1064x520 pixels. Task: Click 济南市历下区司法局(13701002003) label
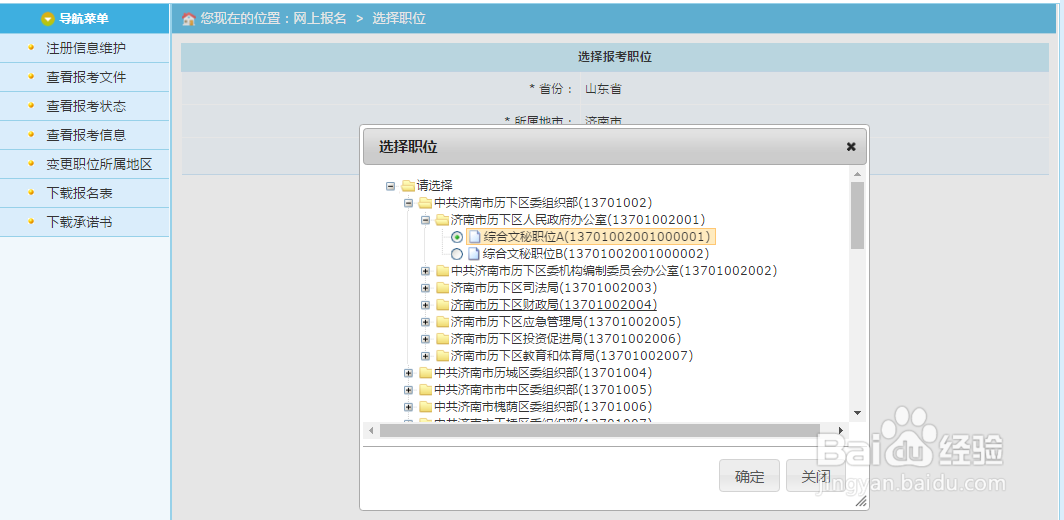coord(554,288)
